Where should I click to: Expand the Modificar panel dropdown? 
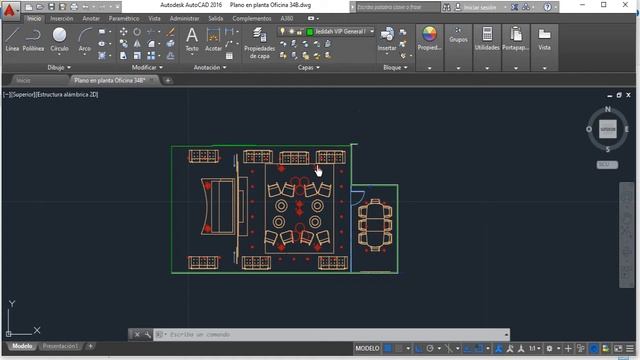point(147,67)
